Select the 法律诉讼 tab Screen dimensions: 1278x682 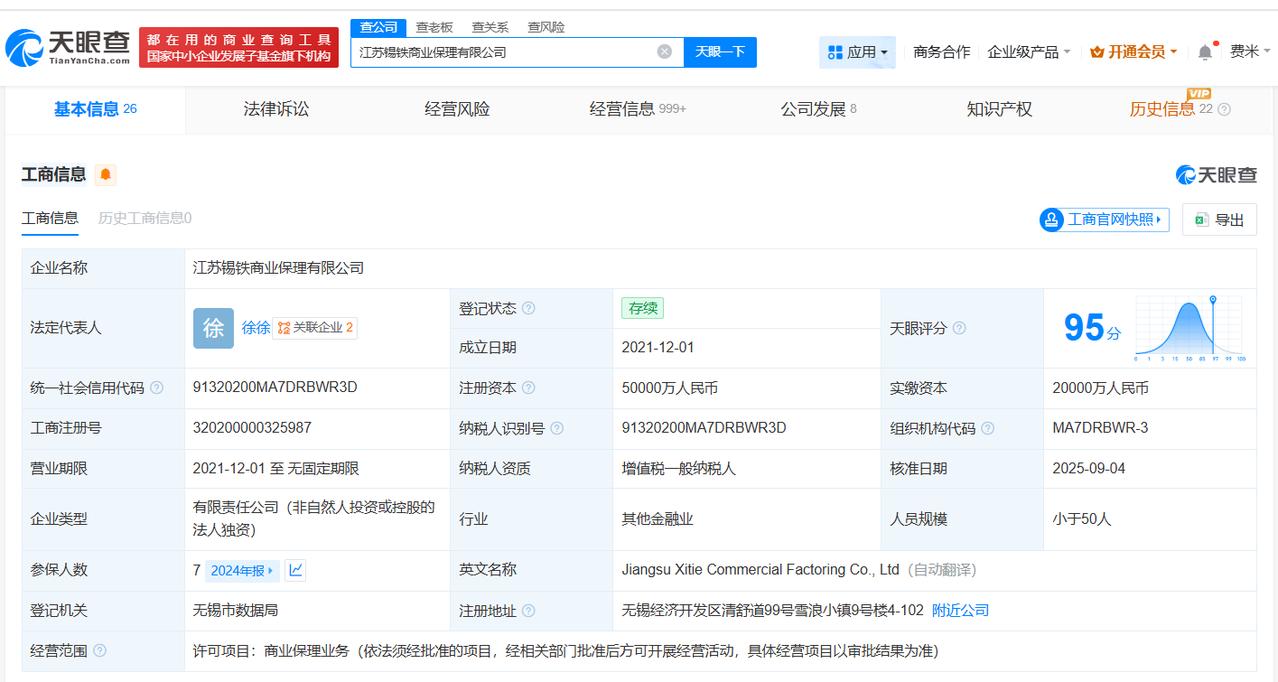276,109
